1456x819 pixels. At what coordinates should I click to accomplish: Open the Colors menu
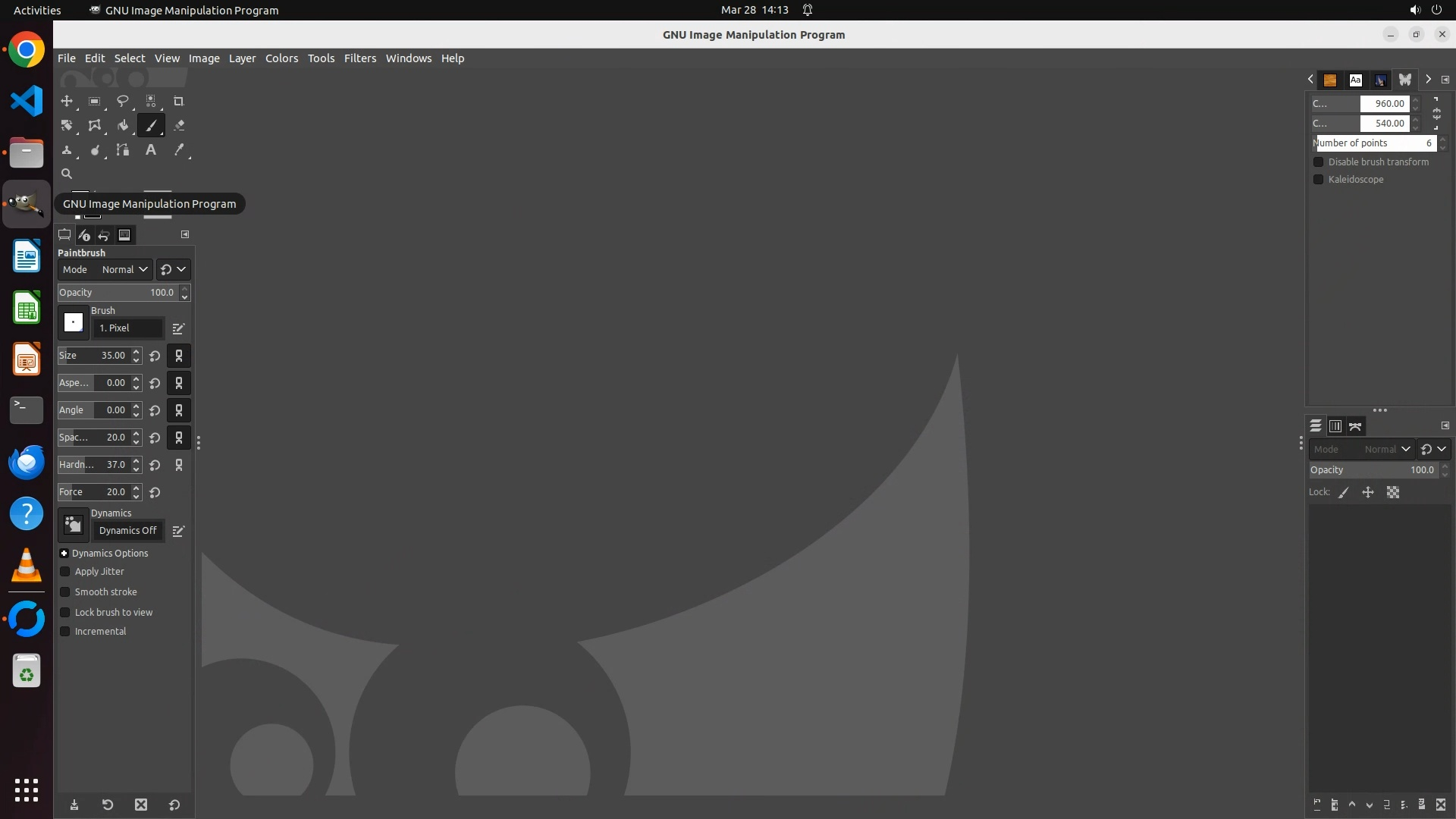click(x=281, y=58)
